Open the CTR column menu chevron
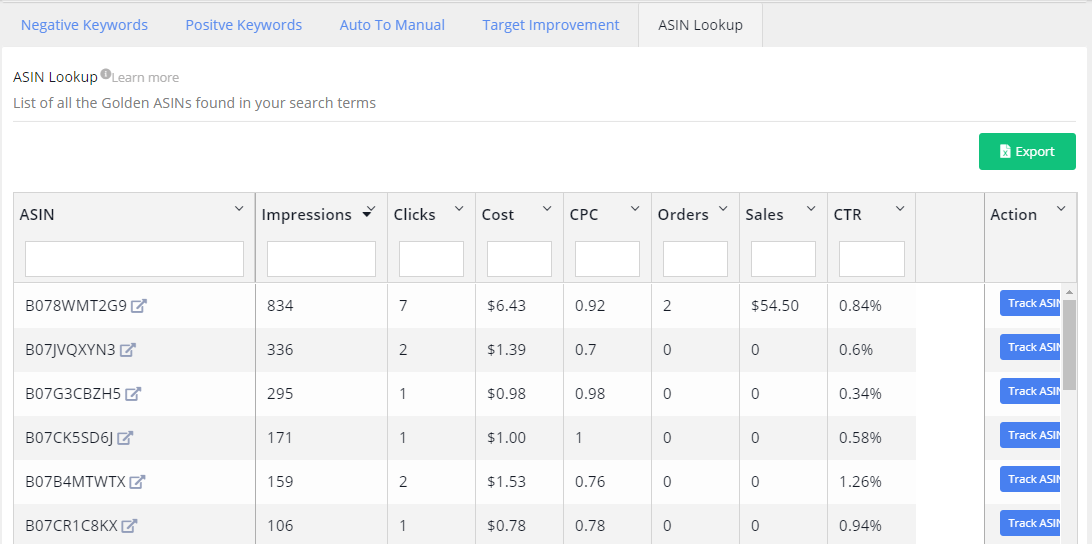This screenshot has width=1092, height=544. click(x=900, y=208)
